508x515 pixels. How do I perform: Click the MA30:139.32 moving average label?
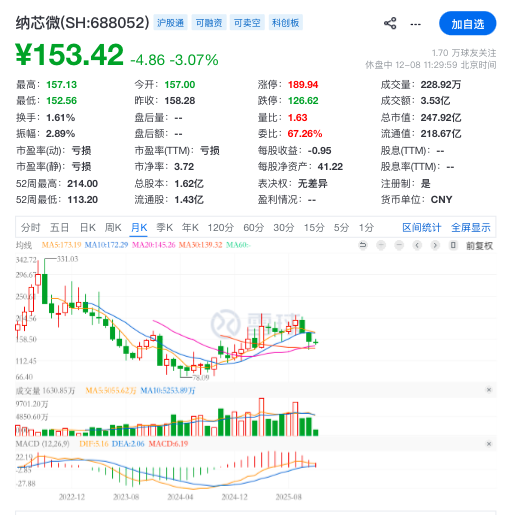click(200, 245)
